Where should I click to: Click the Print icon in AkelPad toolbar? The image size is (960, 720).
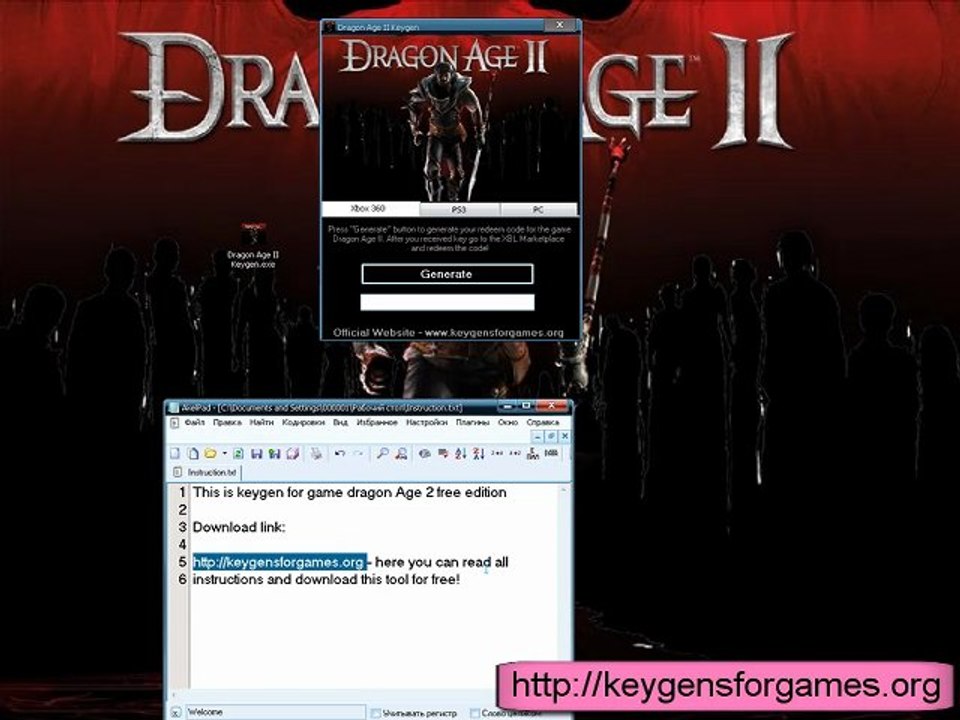pyautogui.click(x=316, y=454)
